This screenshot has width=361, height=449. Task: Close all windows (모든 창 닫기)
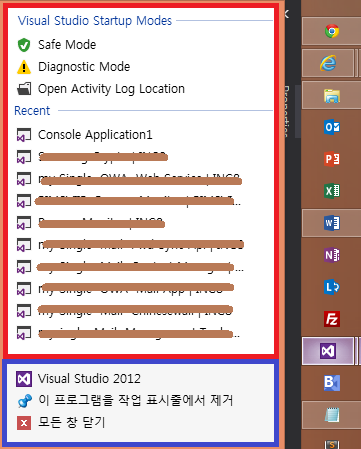pyautogui.click(x=71, y=422)
